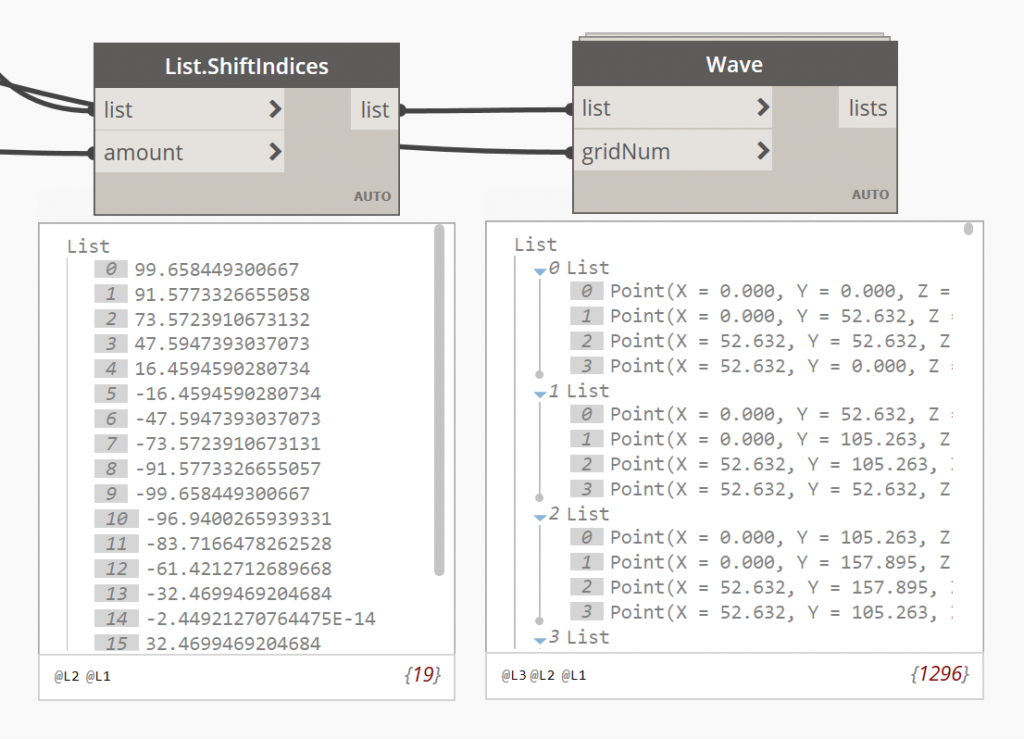Screen dimensions: 1024x739
Task: Select index 14 value -2.44921270764475E-14
Action: [x=260, y=619]
